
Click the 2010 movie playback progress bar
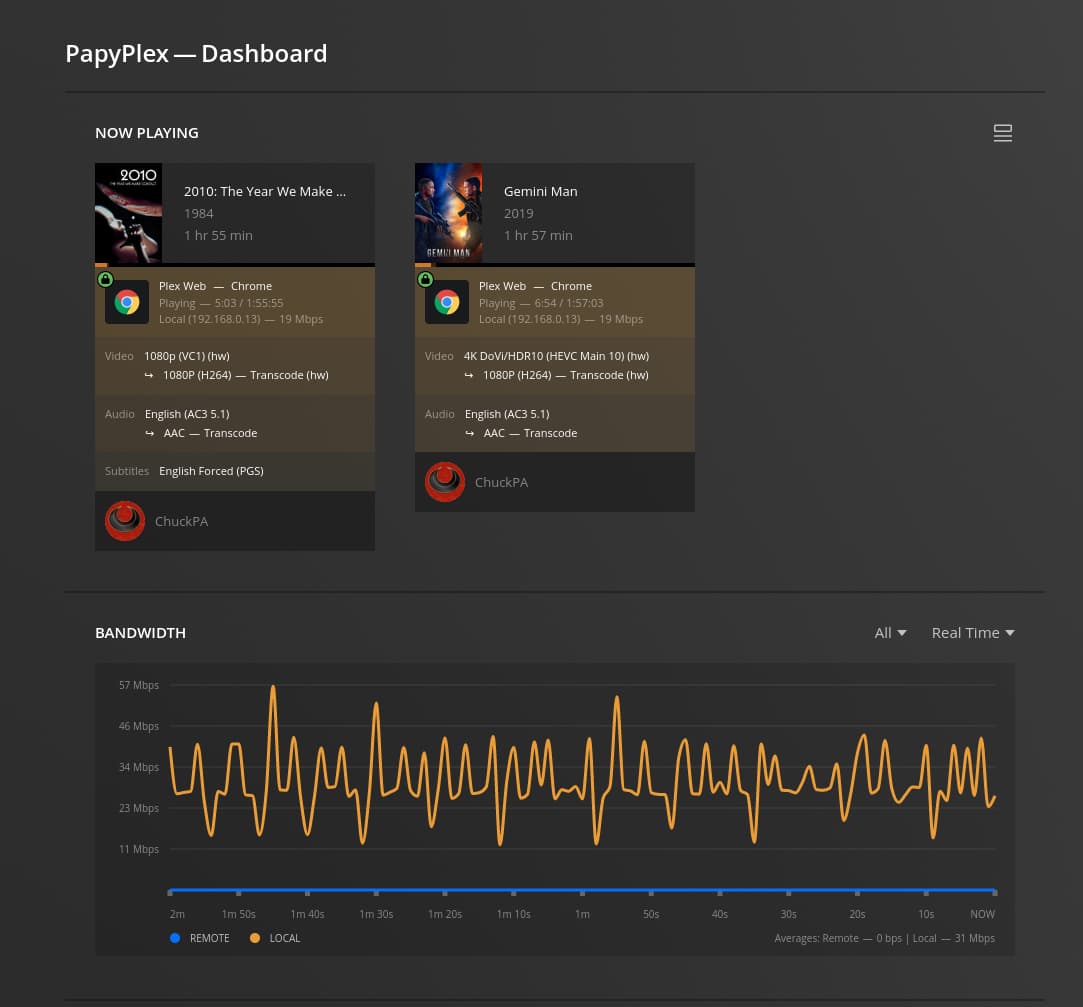[x=235, y=265]
